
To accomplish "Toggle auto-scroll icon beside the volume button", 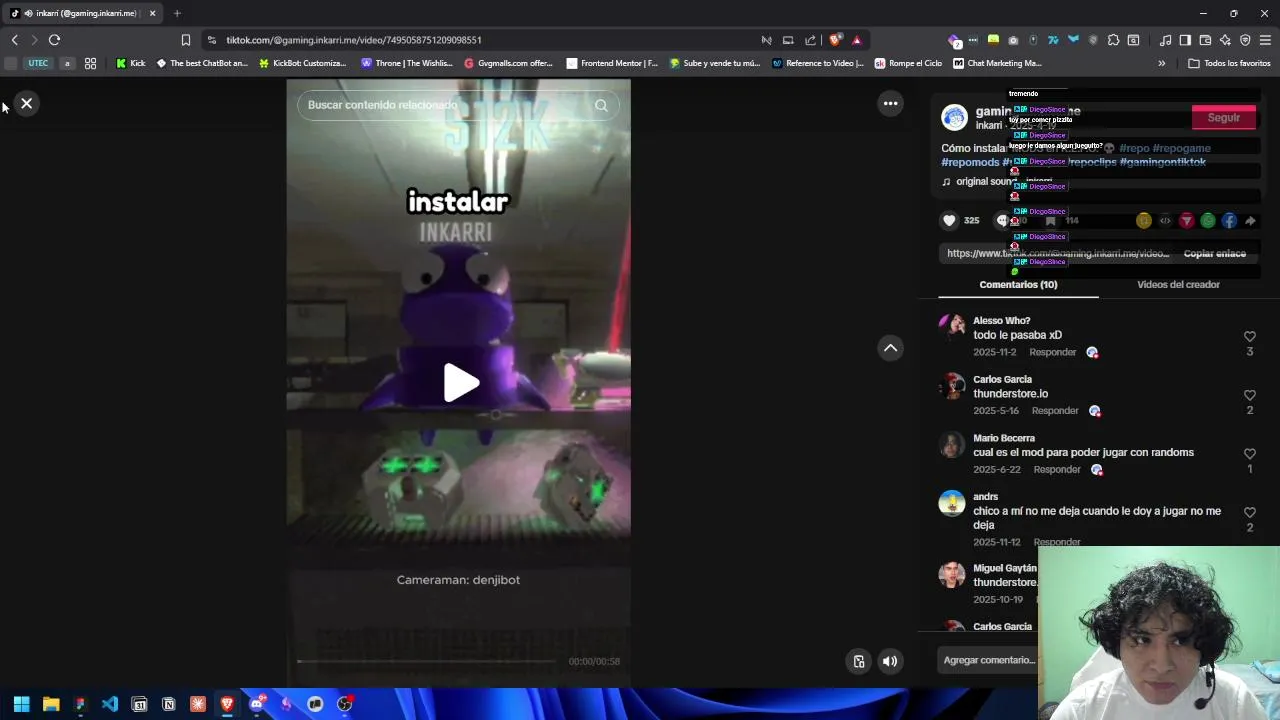I will click(x=859, y=661).
